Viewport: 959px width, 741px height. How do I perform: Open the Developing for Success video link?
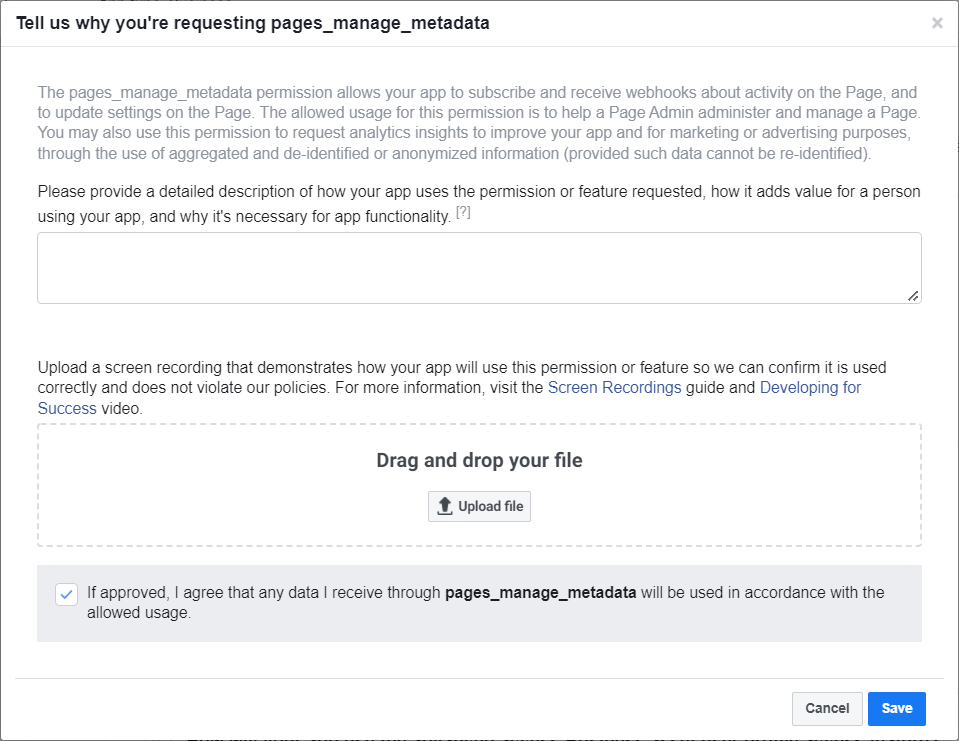(810, 387)
